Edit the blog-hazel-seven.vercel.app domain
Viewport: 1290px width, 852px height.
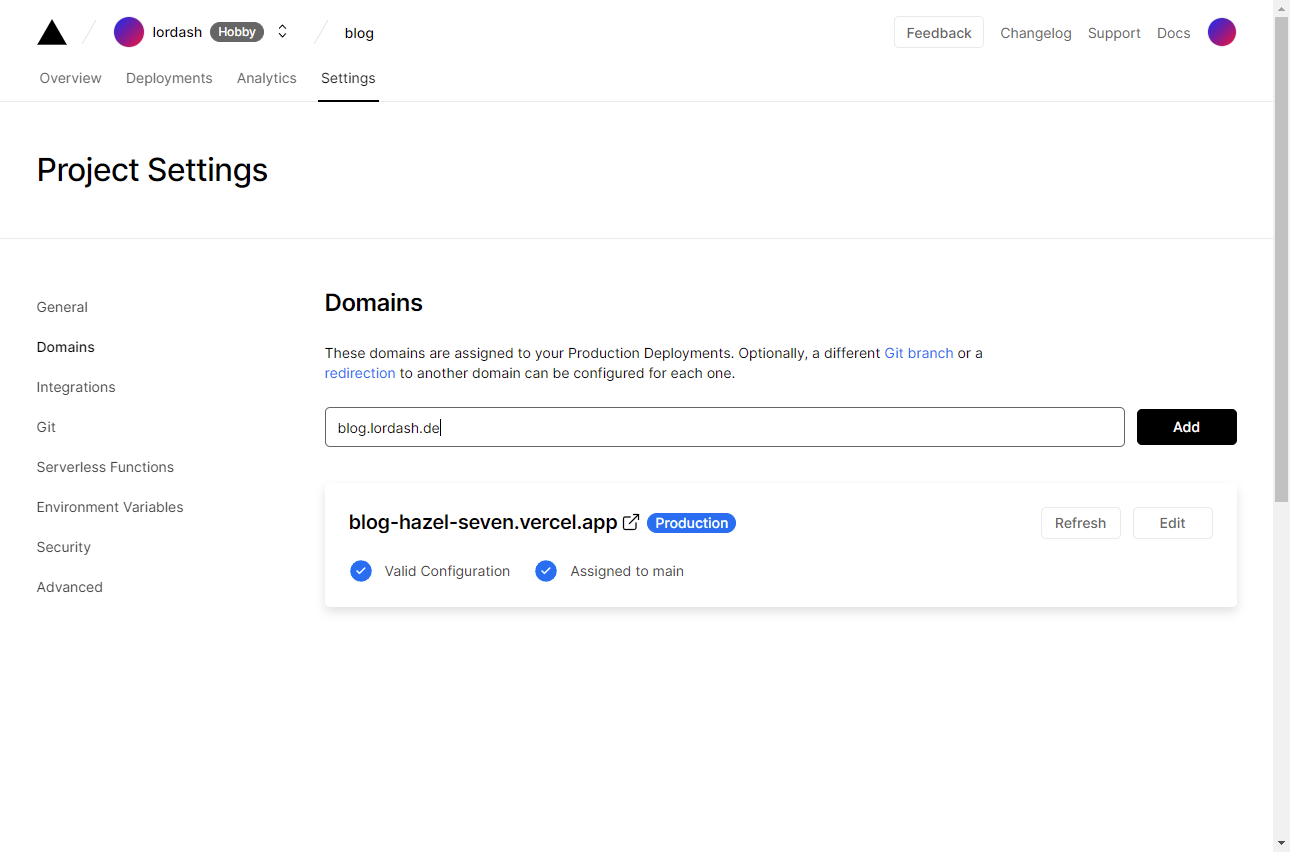[x=1173, y=523]
